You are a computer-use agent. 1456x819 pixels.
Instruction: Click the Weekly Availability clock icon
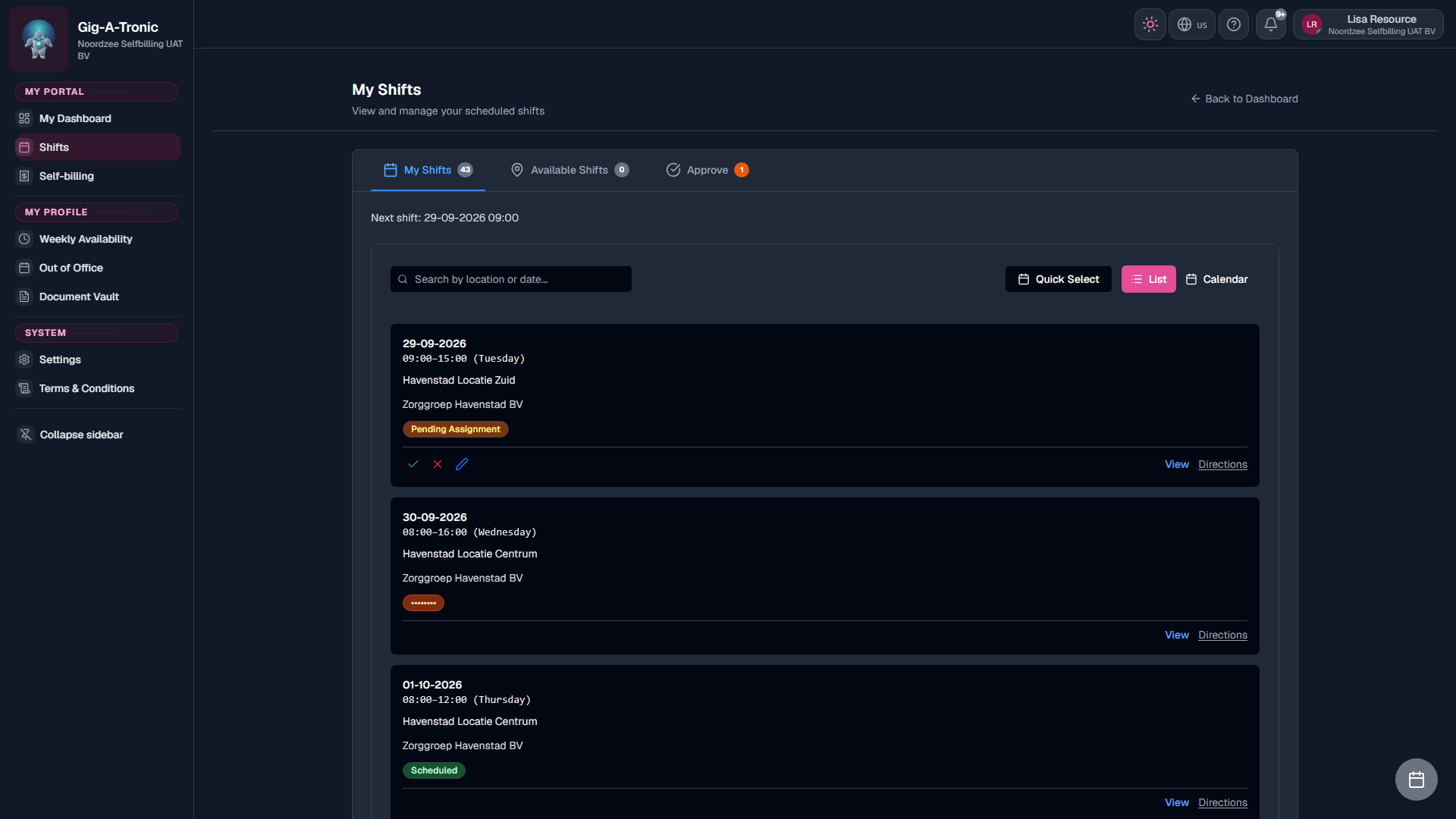24,239
